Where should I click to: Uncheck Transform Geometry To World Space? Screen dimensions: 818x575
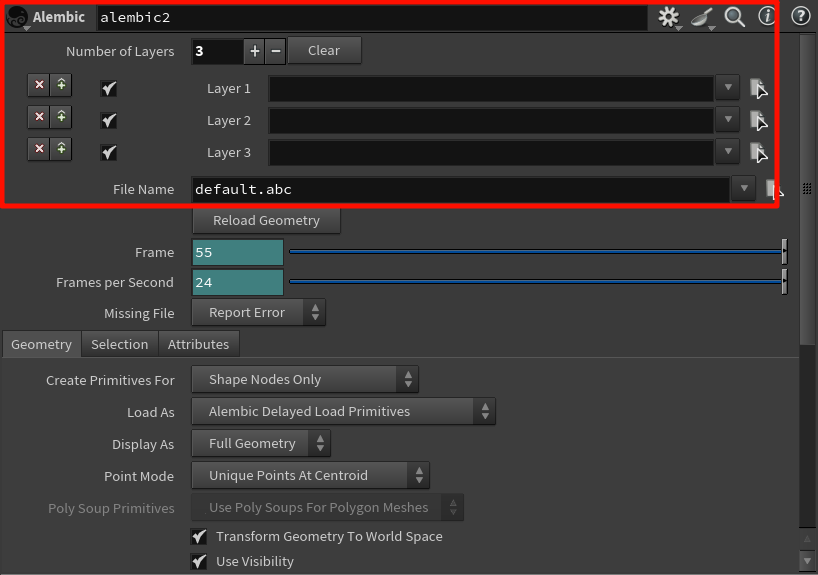[x=199, y=536]
